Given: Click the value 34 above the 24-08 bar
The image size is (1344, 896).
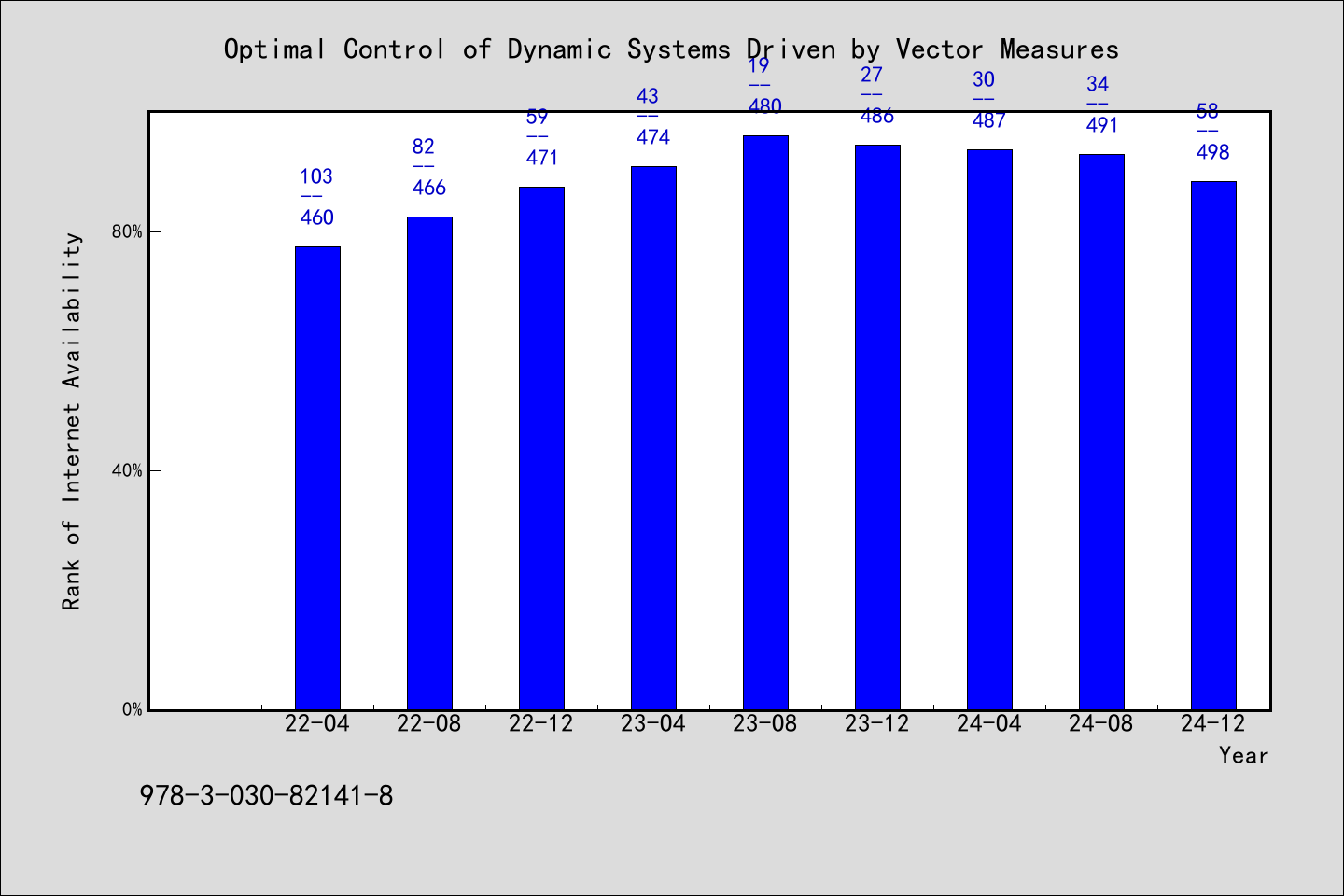Looking at the screenshot, I should (1097, 84).
